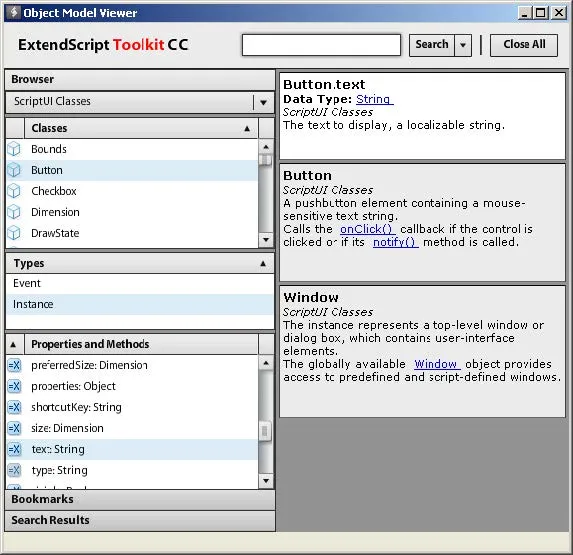573x555 pixels.
Task: Open the Browser panel tab
Action: click(140, 79)
